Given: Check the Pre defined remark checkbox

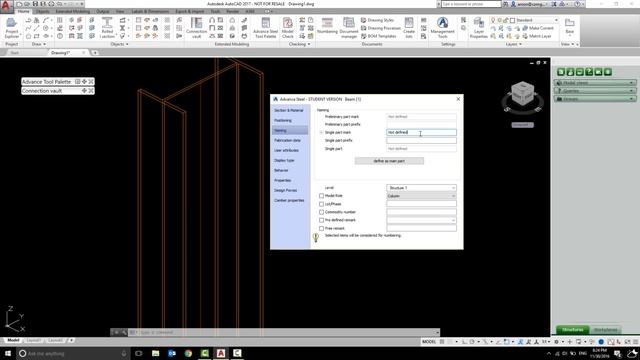Looking at the screenshot, I should click(321, 220).
